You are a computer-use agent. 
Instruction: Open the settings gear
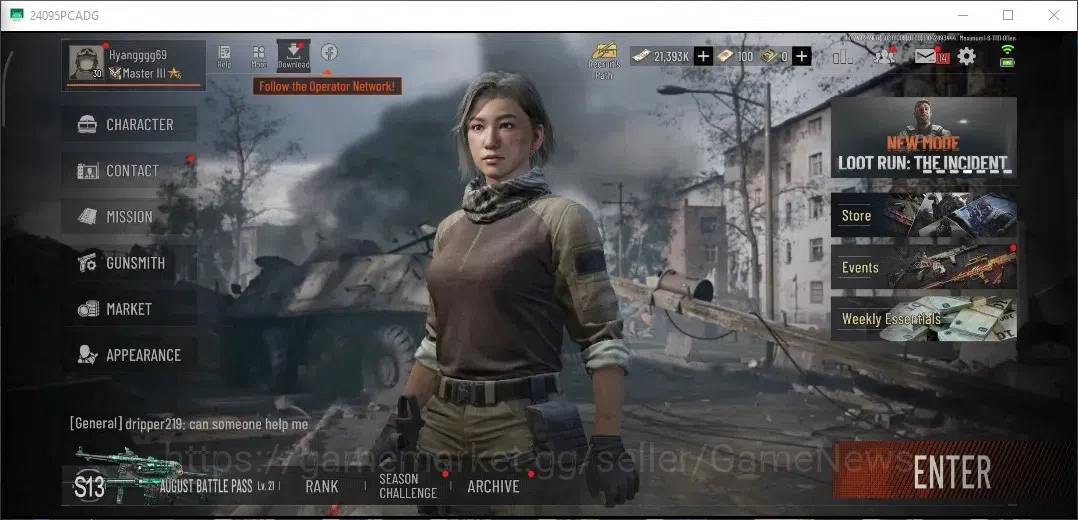coord(967,56)
